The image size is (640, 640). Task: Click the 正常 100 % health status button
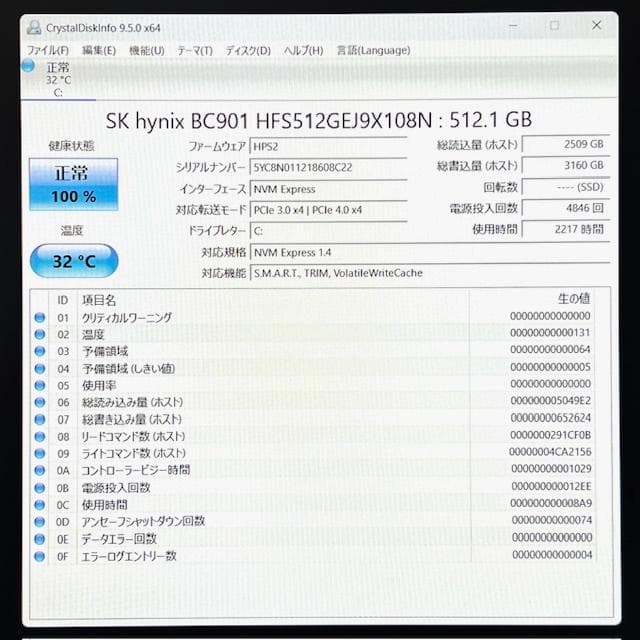(x=73, y=184)
